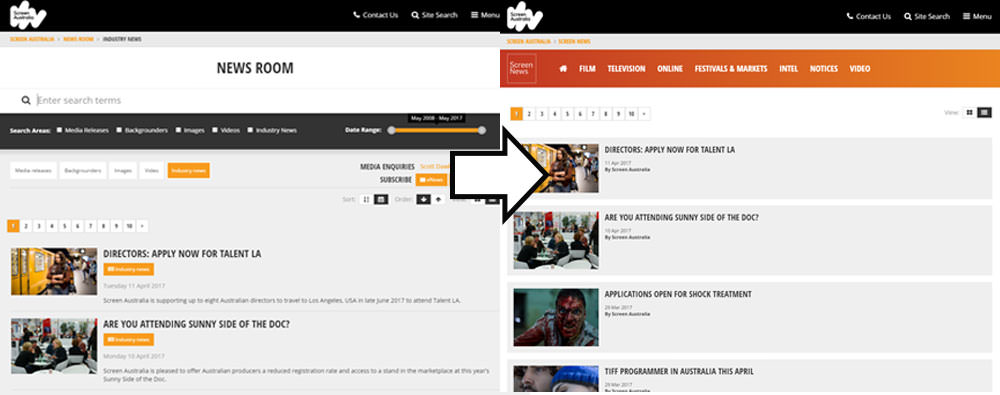Viewport: 1000px width, 395px height.
Task: Sort results by date calendar icon
Action: click(x=381, y=199)
